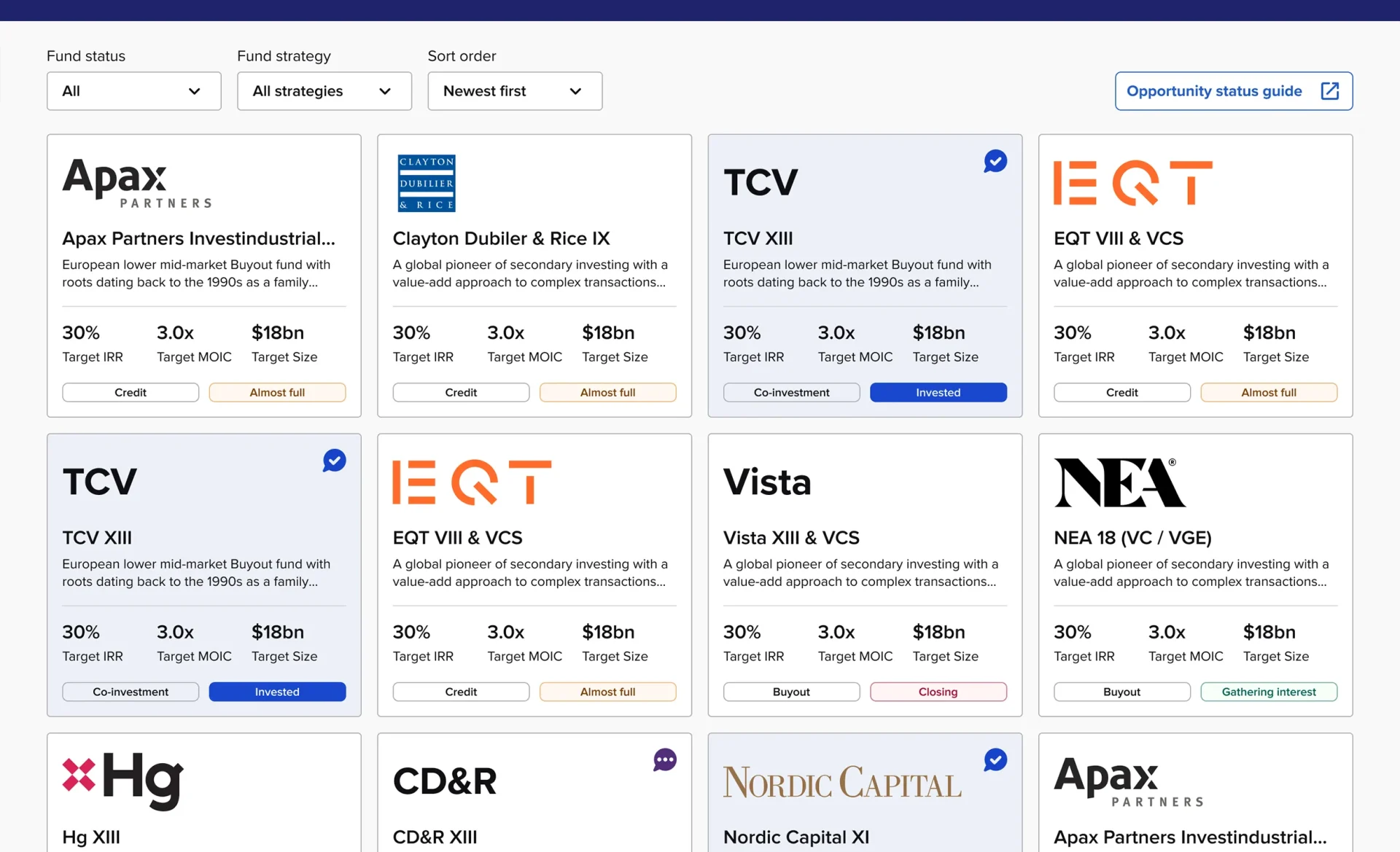Click Almost full status on second-row EQT card
Image resolution: width=1400 pixels, height=852 pixels.
607,692
